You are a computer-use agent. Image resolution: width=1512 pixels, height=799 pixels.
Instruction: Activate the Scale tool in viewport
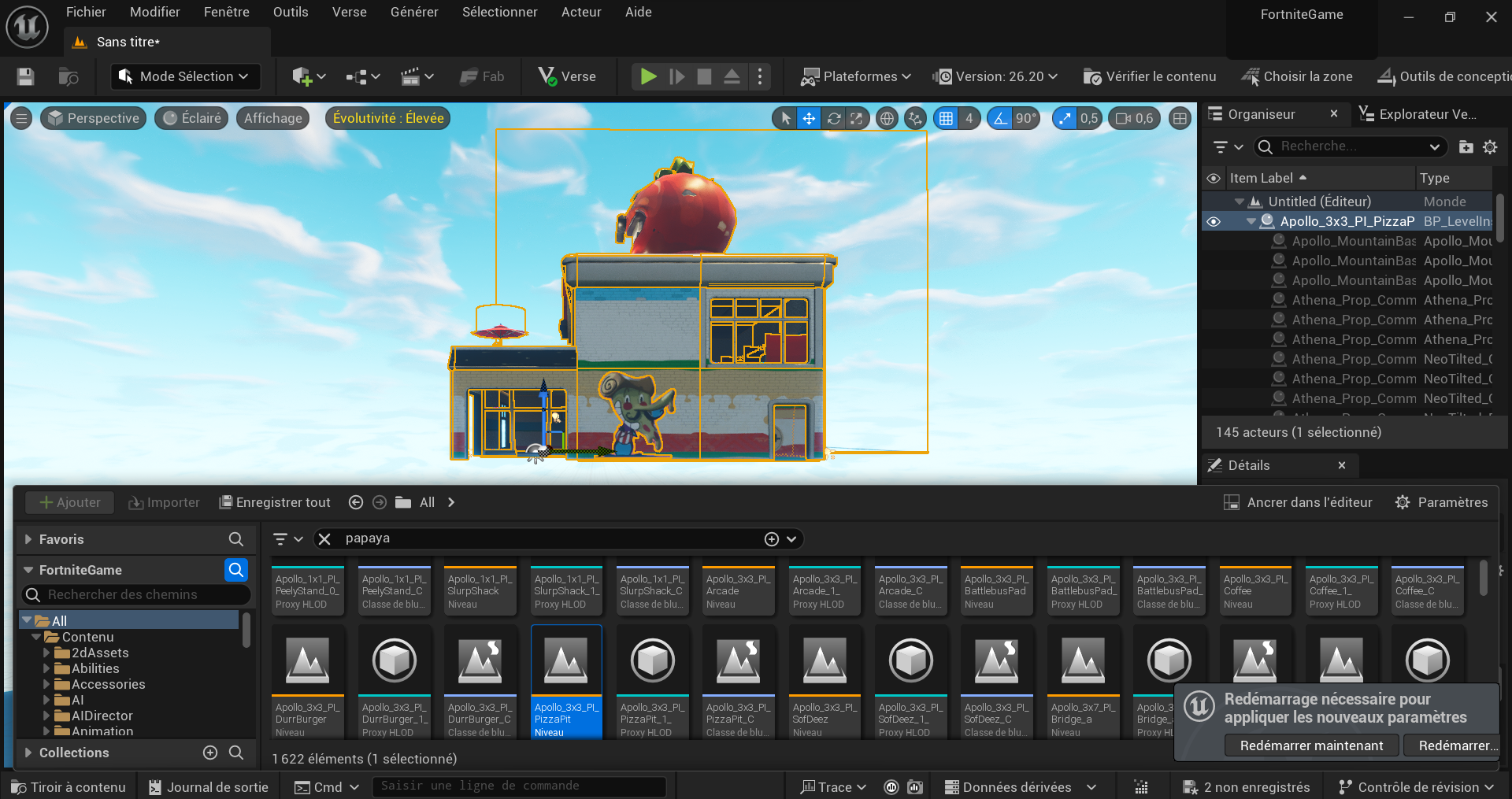coord(857,118)
